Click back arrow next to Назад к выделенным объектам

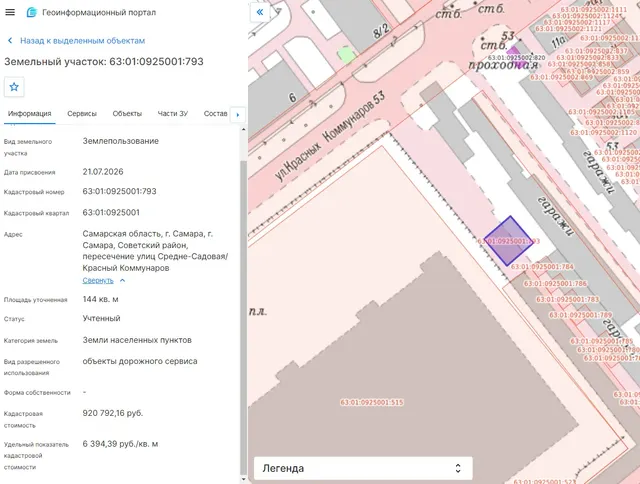[x=10, y=41]
